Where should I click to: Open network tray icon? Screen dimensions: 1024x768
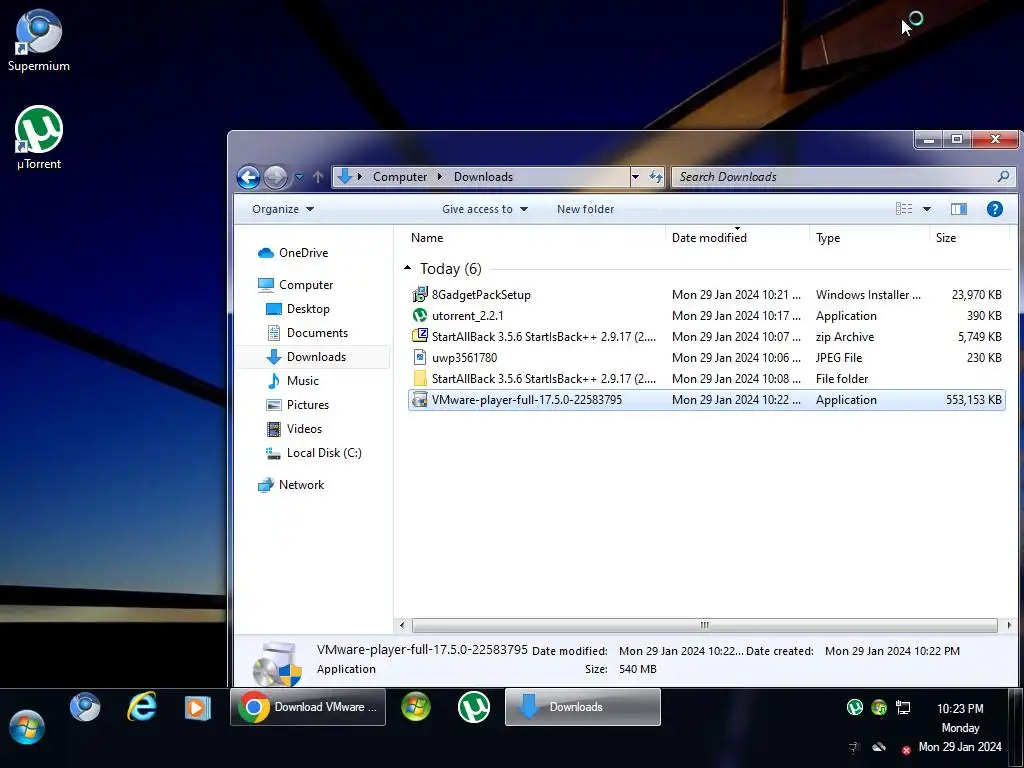click(x=903, y=707)
